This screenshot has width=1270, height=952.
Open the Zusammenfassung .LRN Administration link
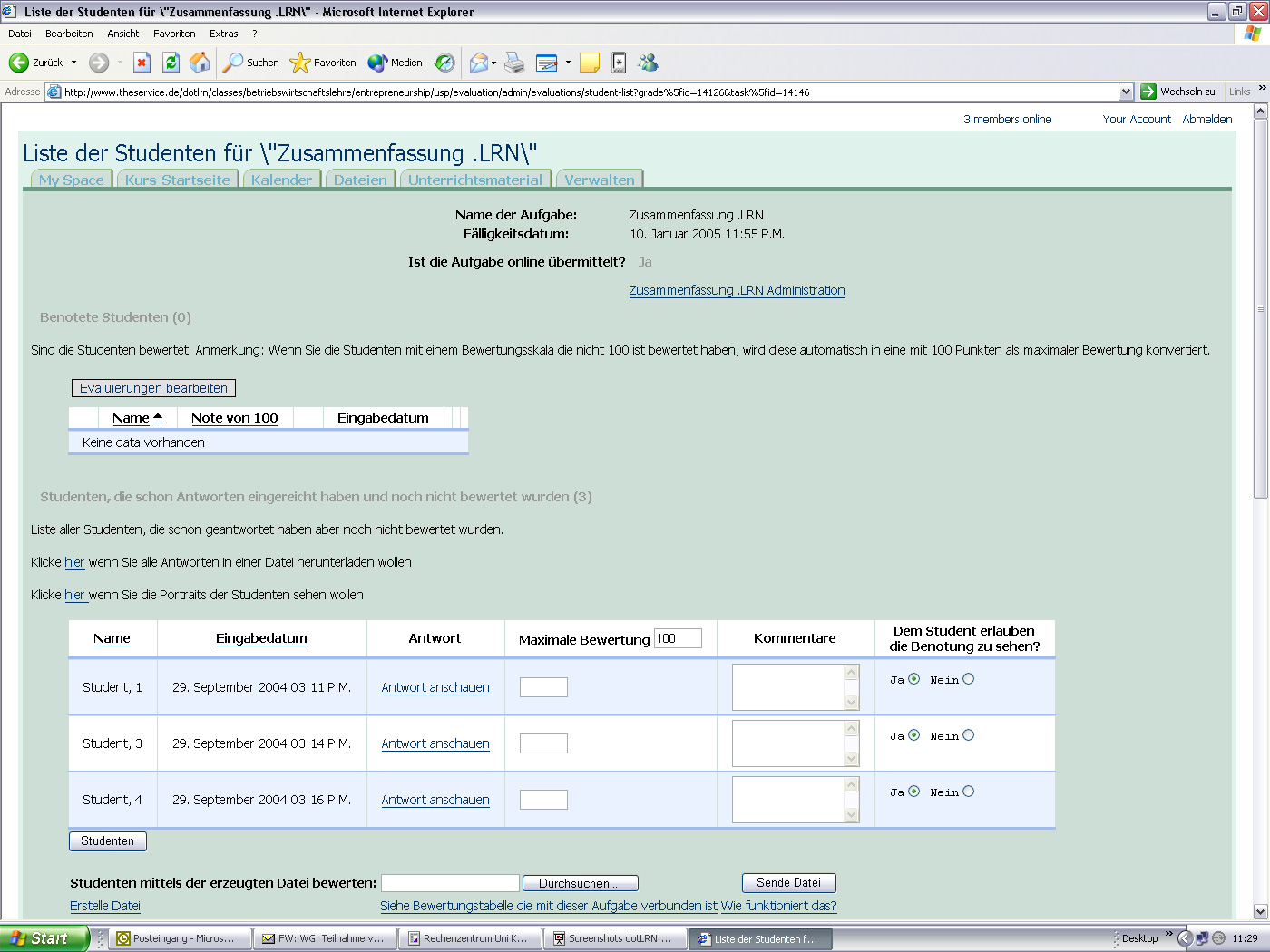point(737,290)
